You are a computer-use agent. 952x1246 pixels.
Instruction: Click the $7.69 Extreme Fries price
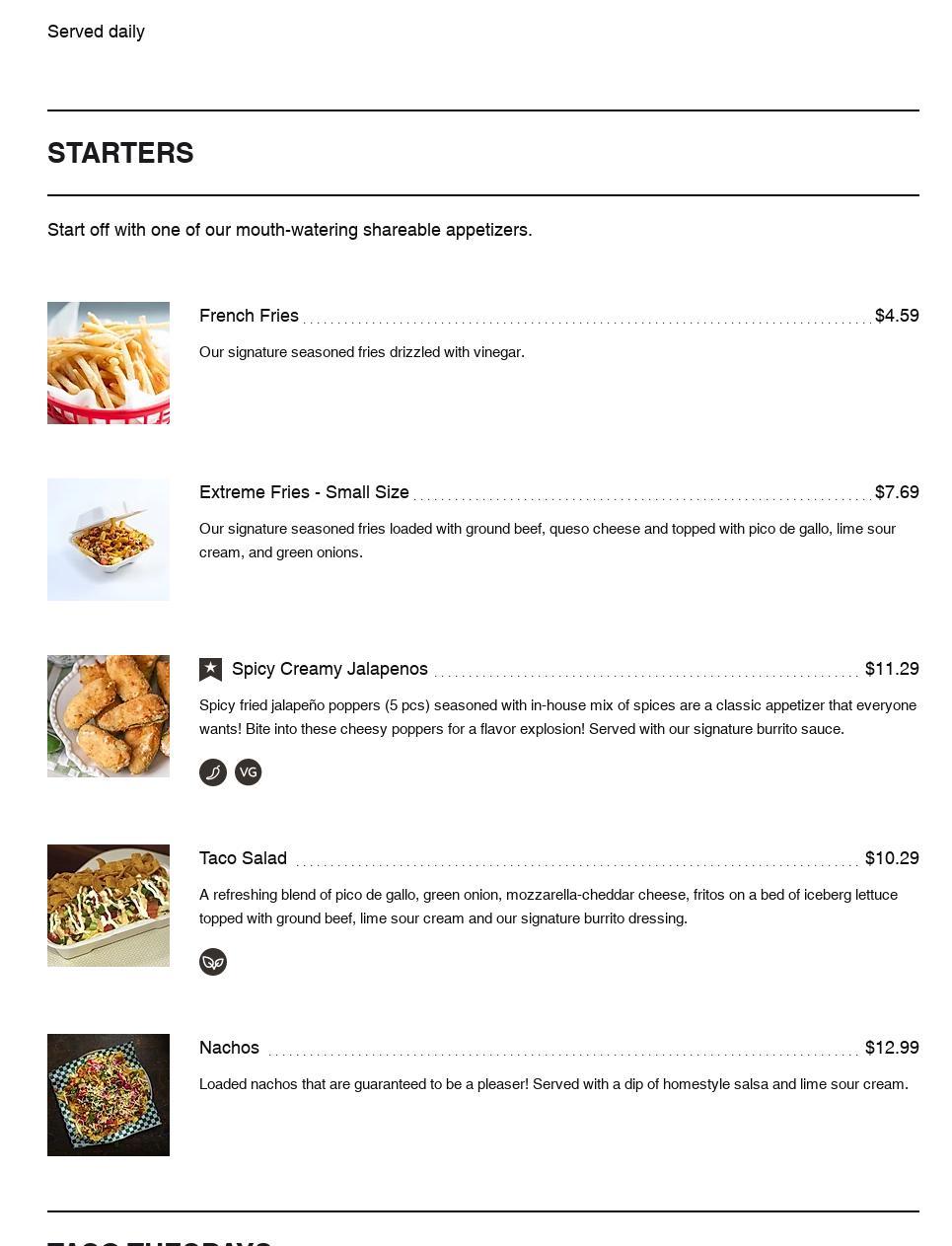[x=897, y=492]
